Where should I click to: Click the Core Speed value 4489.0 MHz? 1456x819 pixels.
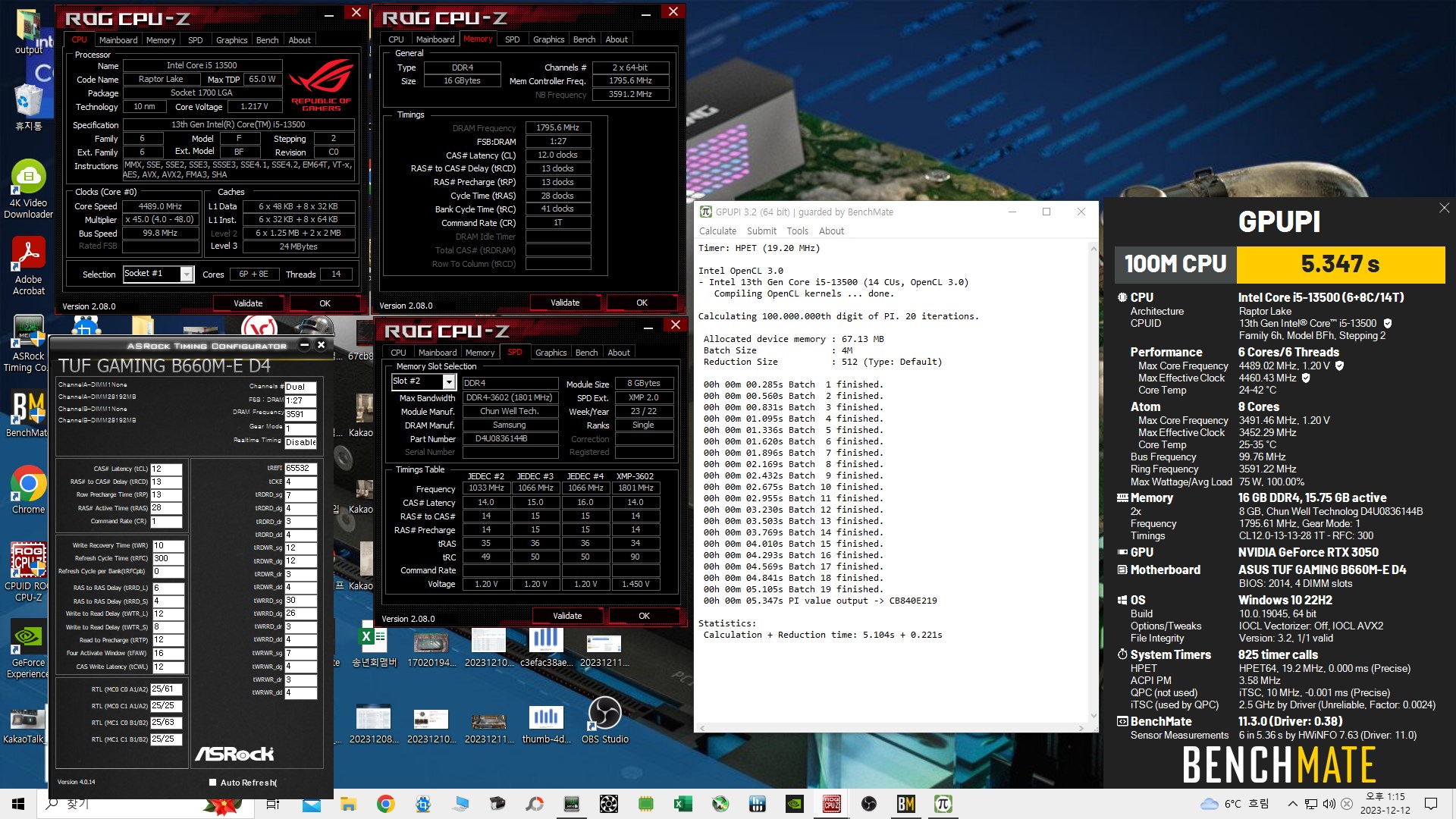click(x=160, y=206)
